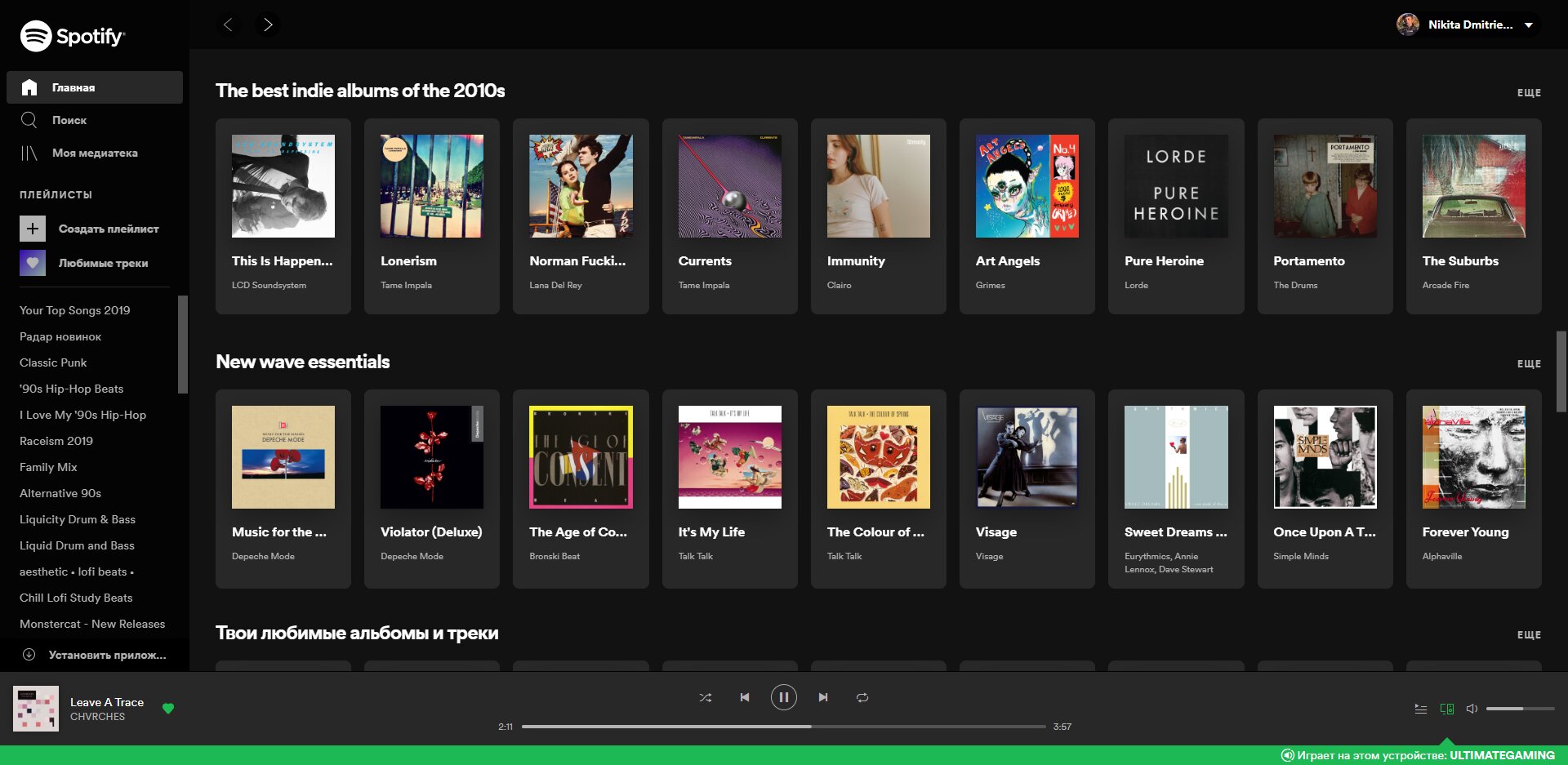The width and height of the screenshot is (1568, 765).
Task: Click Lana Del Rey artist link
Action: [x=555, y=285]
